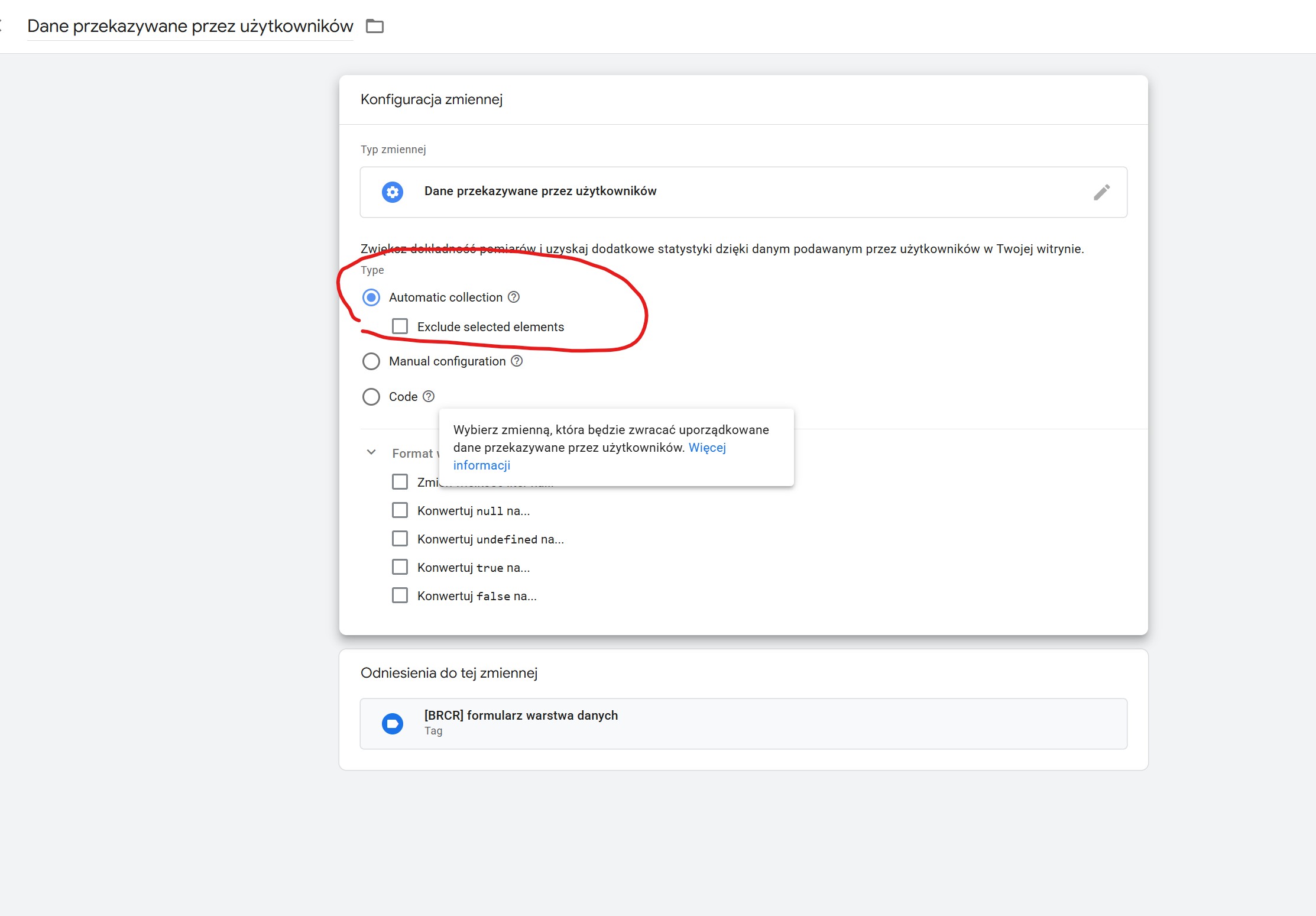Image resolution: width=1316 pixels, height=916 pixels.
Task: Collapse the Format section chevron
Action: coord(371,452)
